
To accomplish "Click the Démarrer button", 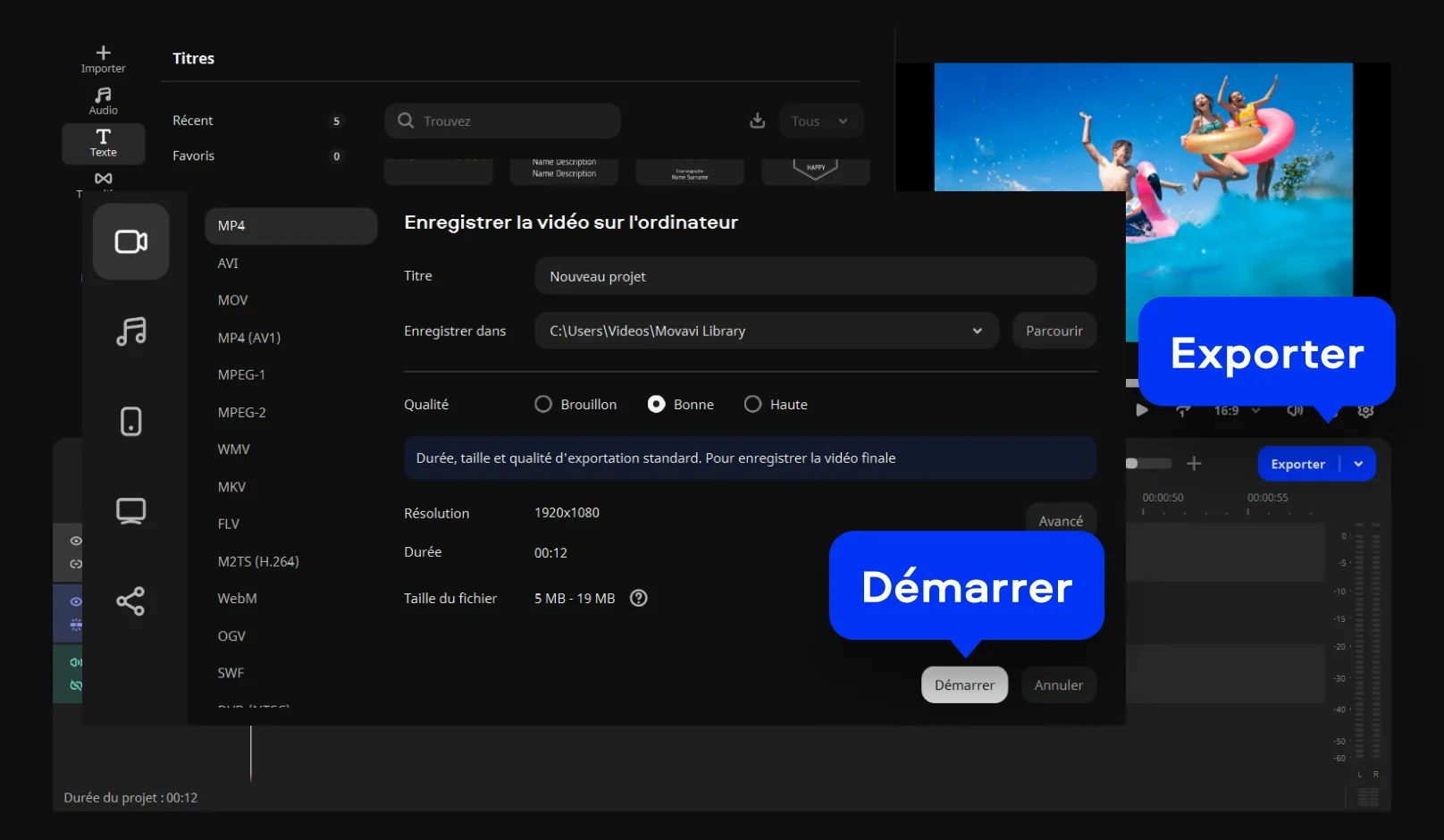I will click(x=964, y=685).
